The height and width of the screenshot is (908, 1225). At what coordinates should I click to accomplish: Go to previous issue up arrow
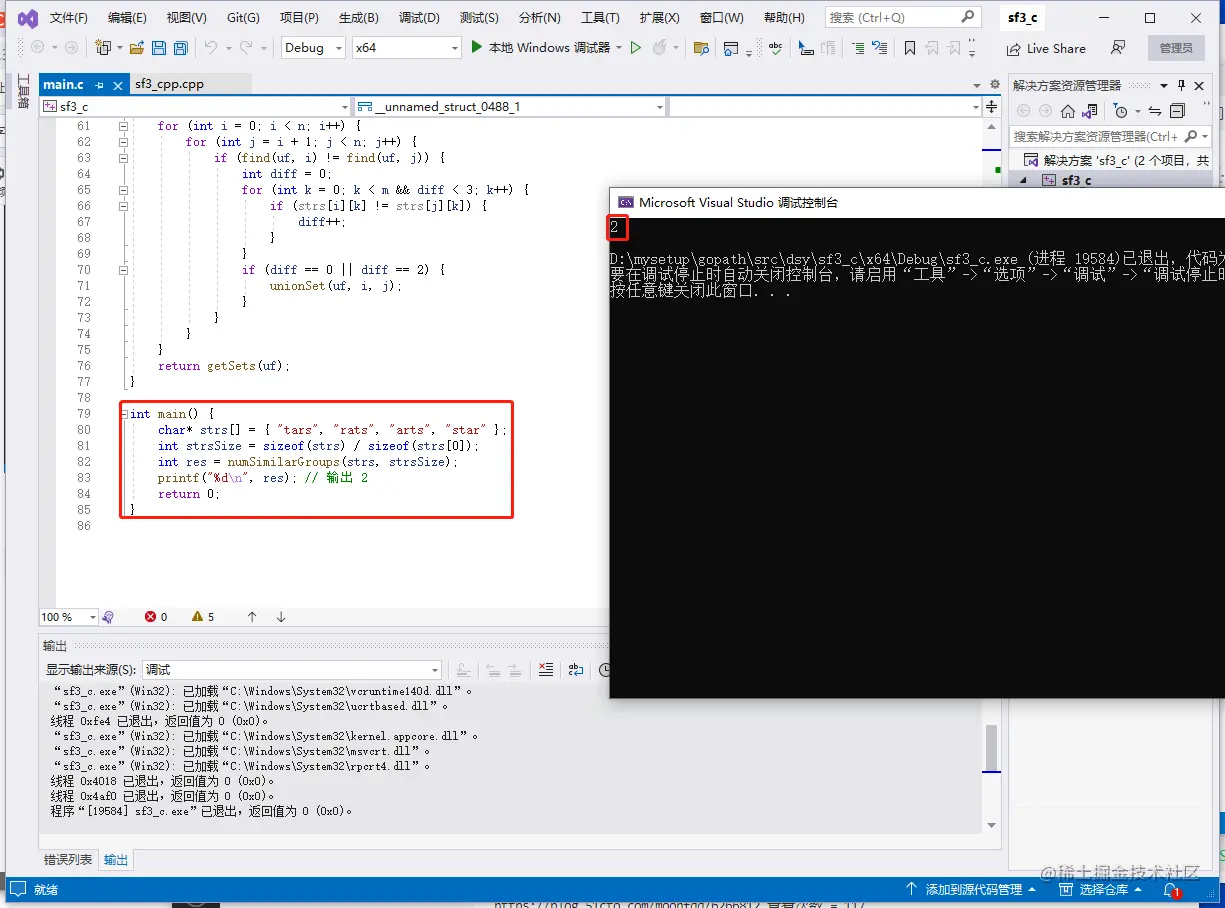[x=252, y=617]
